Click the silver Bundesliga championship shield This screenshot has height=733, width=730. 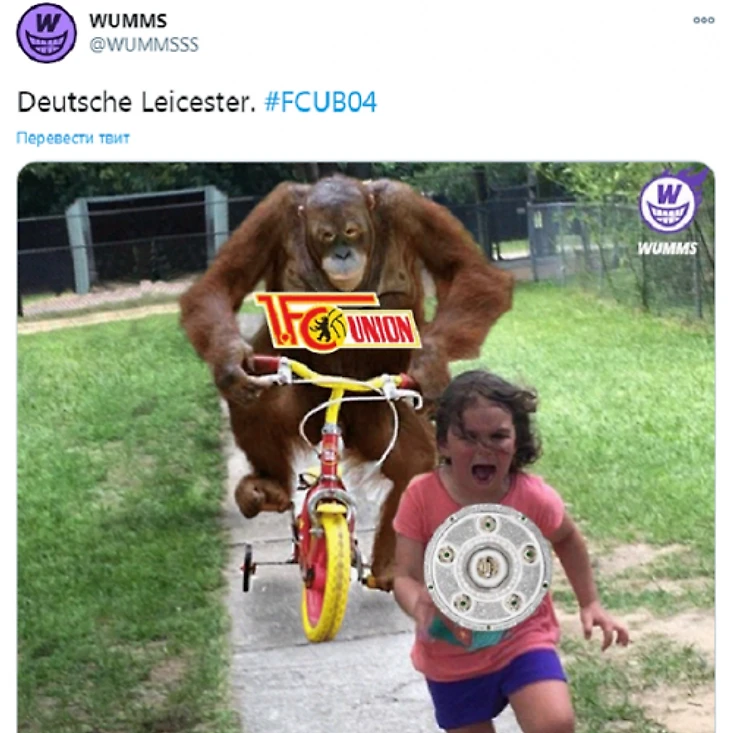[488, 567]
